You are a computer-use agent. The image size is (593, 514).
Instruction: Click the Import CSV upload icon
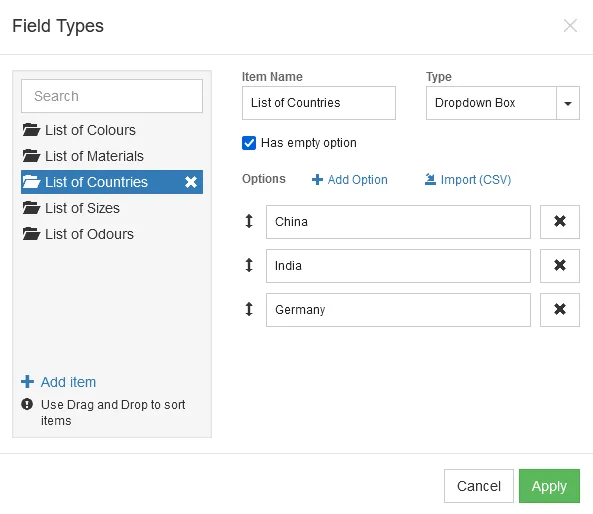[430, 179]
